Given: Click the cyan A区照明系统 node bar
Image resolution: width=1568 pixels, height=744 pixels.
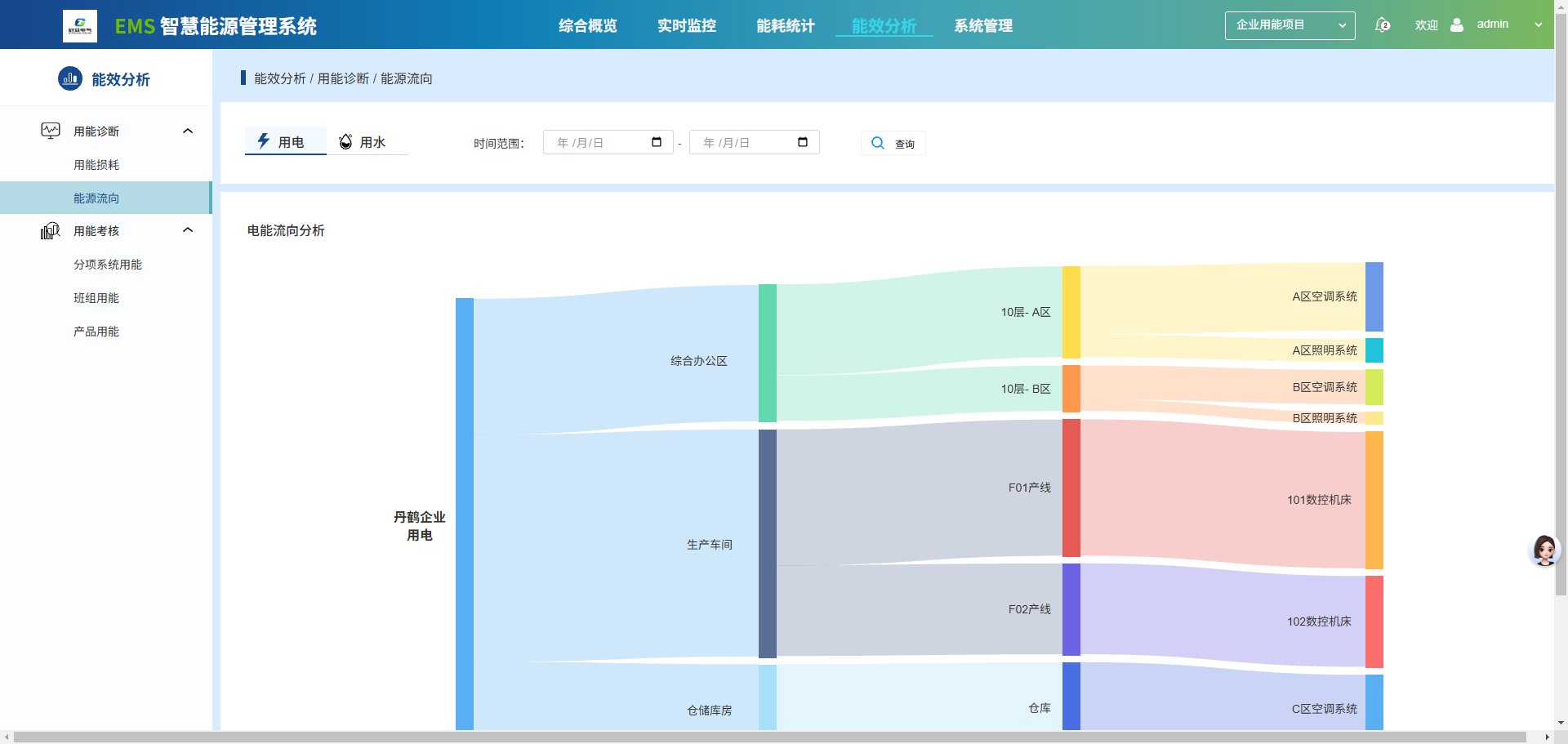Looking at the screenshot, I should pyautogui.click(x=1374, y=350).
